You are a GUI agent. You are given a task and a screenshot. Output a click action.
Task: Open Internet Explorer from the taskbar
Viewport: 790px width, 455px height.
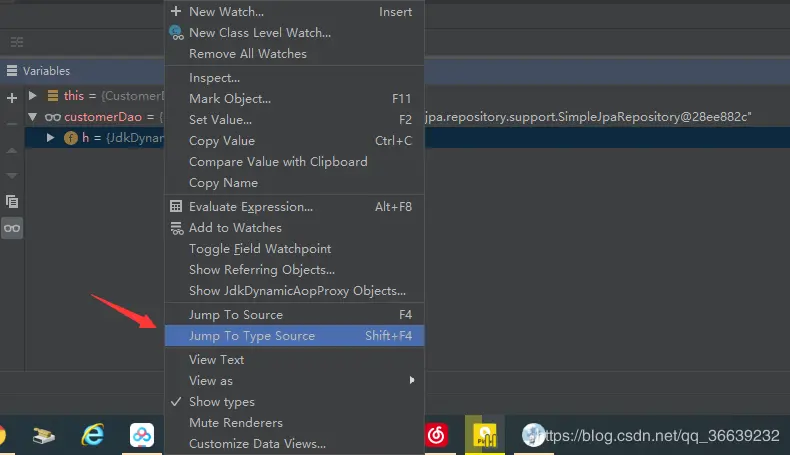pos(93,434)
